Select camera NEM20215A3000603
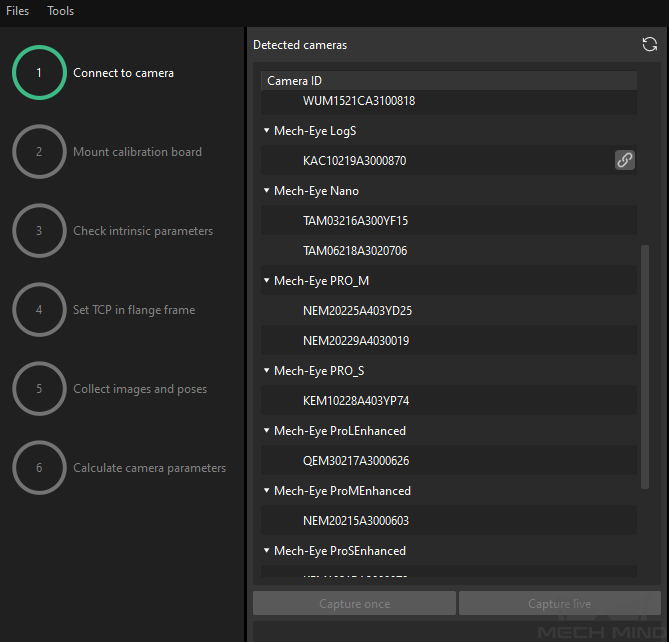The image size is (669, 642). pos(449,521)
